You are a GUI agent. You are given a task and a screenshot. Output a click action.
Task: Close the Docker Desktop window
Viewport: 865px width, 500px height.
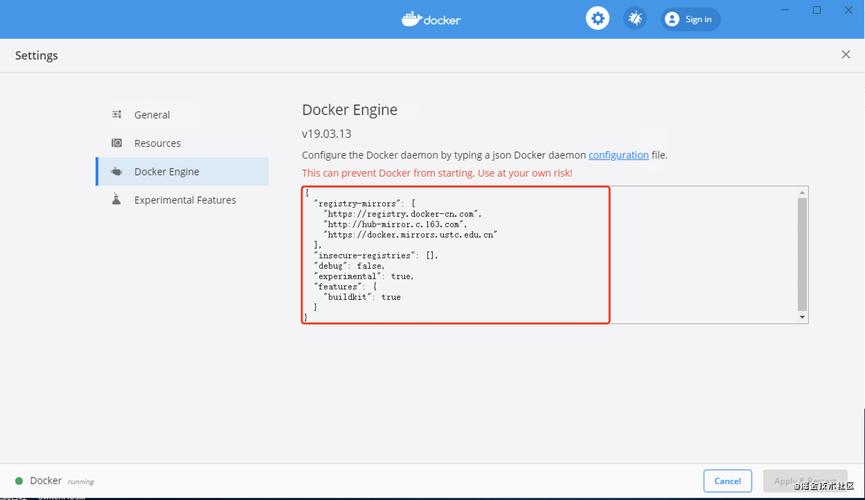tap(848, 10)
